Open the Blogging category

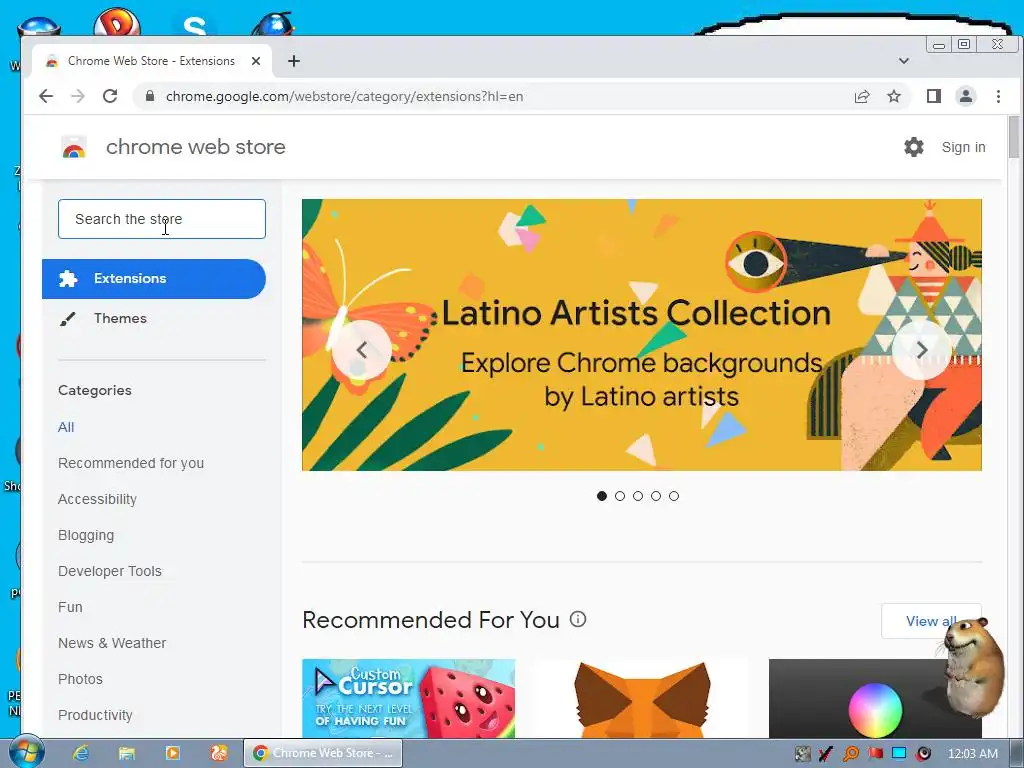pyautogui.click(x=86, y=535)
